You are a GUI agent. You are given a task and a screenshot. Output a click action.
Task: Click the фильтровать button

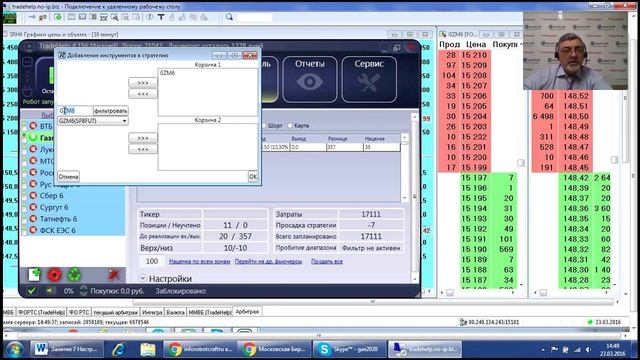[x=111, y=111]
